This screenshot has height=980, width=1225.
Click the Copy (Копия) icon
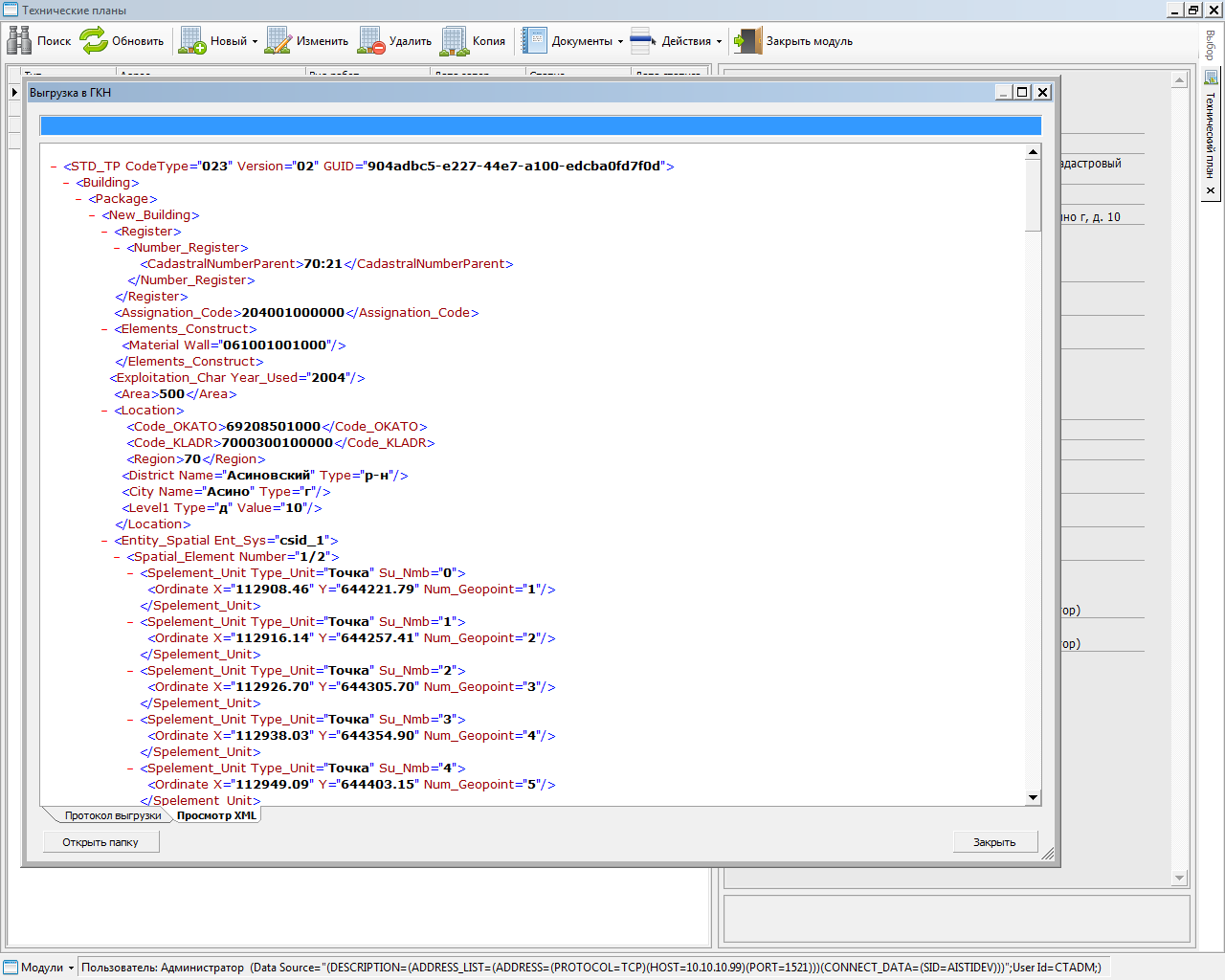click(x=455, y=40)
